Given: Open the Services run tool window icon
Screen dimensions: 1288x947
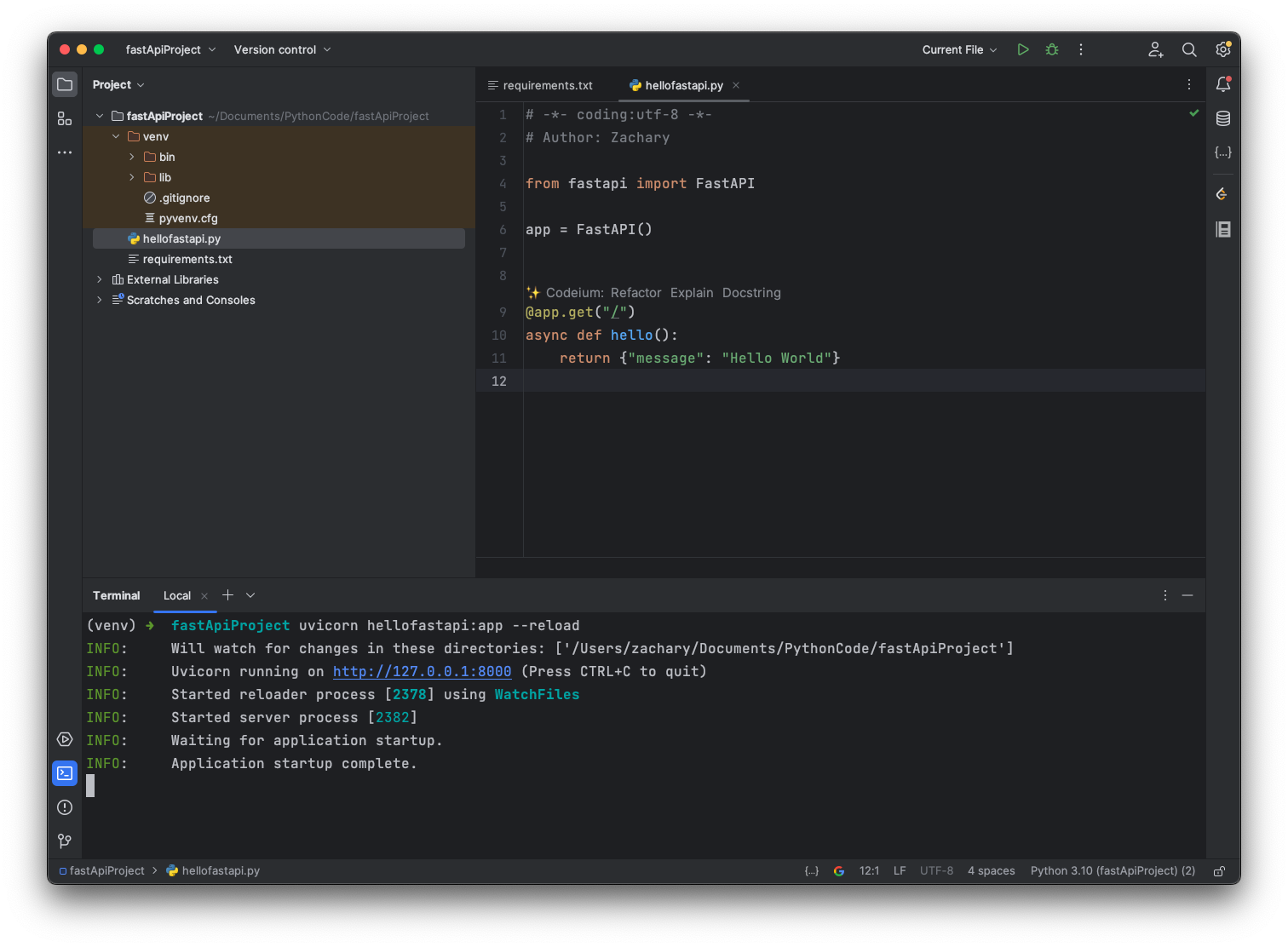Looking at the screenshot, I should (65, 739).
